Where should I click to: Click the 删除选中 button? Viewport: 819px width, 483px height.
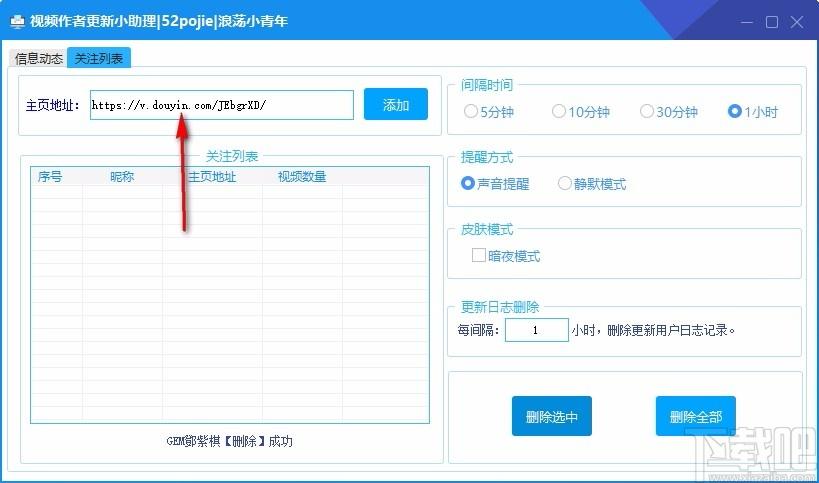552,416
